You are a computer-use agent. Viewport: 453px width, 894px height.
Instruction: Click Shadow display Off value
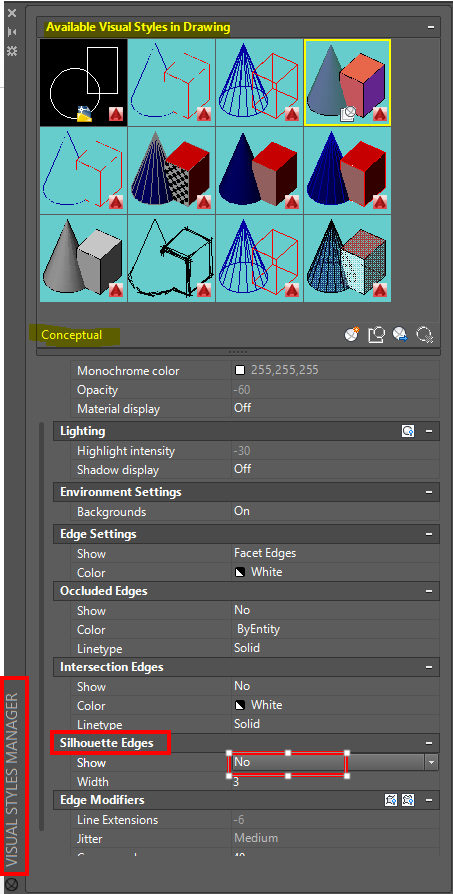click(x=243, y=469)
